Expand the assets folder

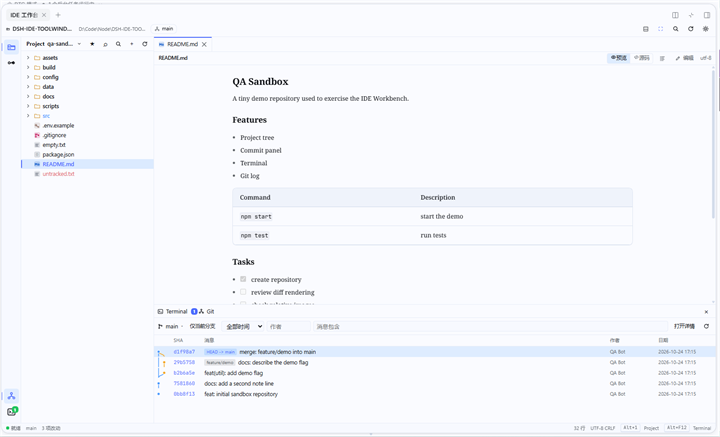pos(28,58)
